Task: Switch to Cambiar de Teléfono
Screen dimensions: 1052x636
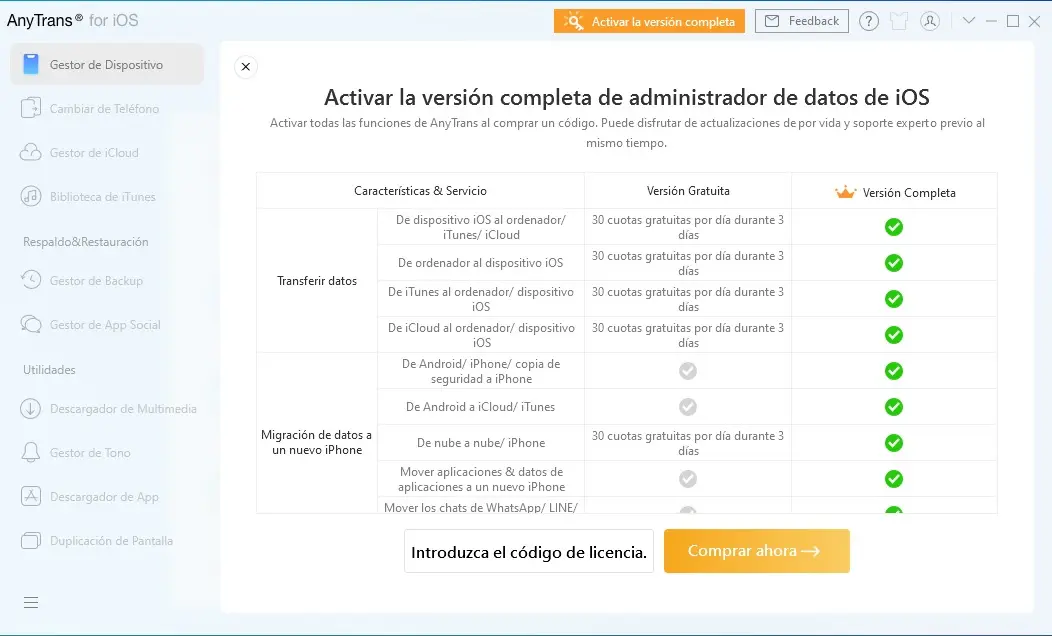Action: [x=107, y=108]
